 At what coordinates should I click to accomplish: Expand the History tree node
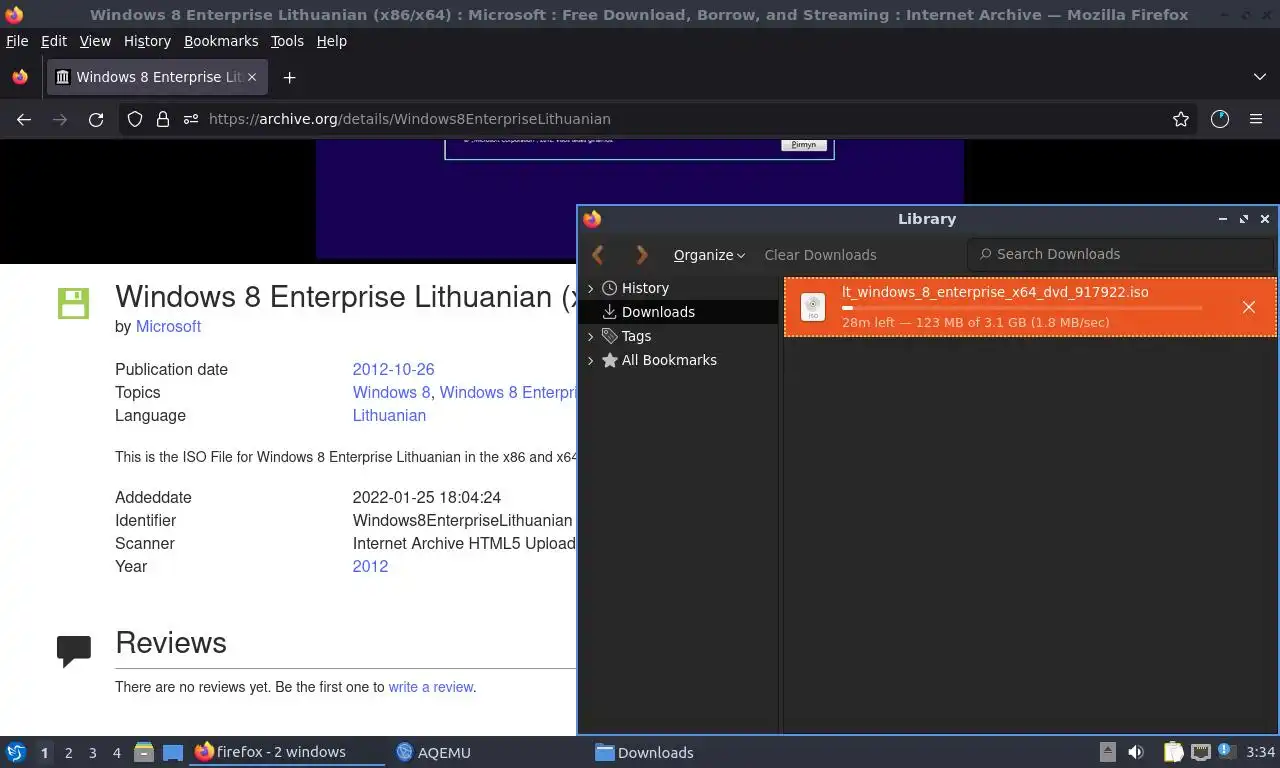tap(590, 288)
